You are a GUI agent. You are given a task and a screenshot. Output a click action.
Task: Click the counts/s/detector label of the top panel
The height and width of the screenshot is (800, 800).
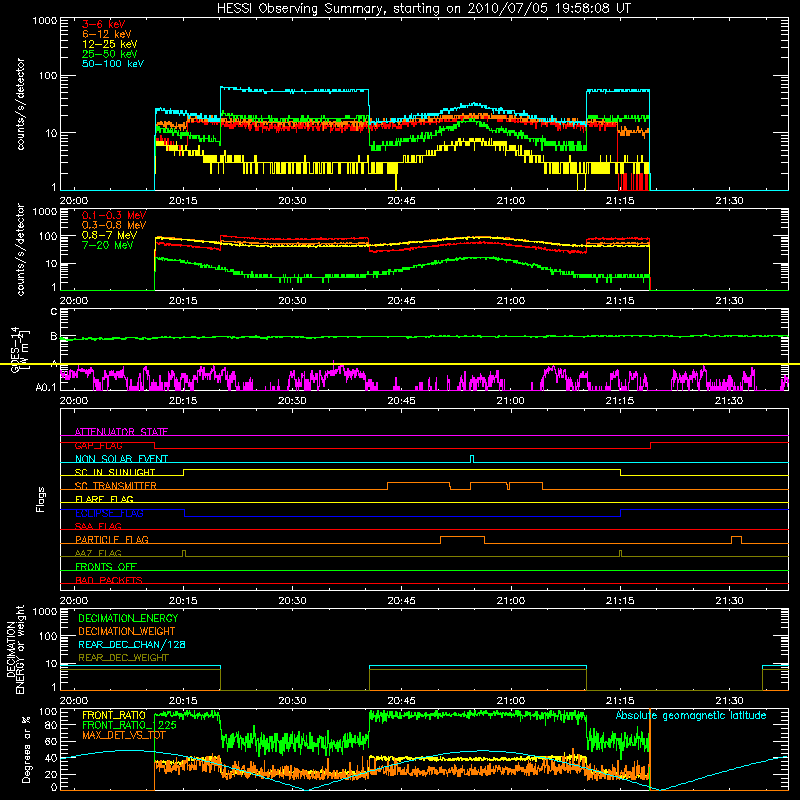(20, 104)
